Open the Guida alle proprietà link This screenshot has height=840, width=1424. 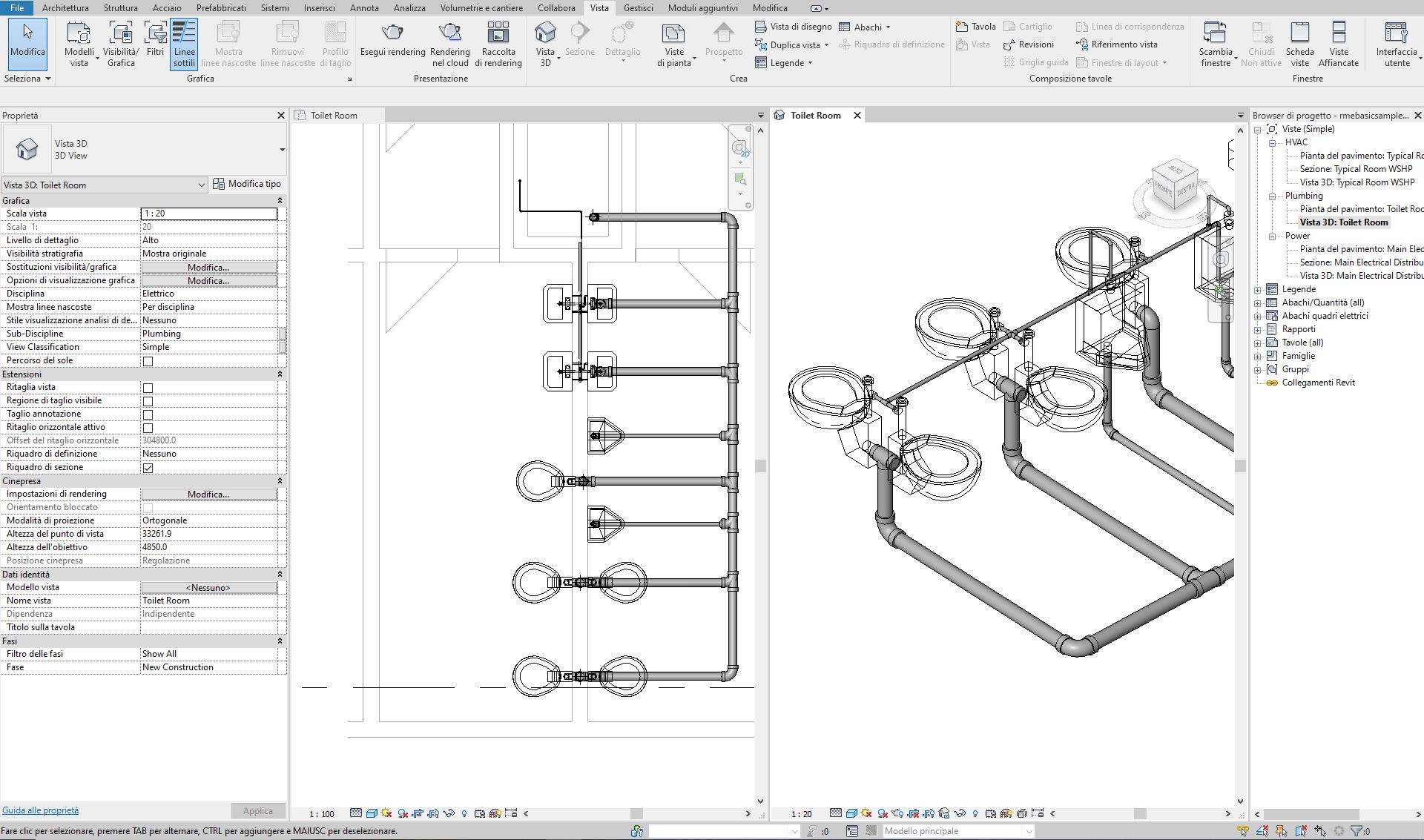[40, 810]
